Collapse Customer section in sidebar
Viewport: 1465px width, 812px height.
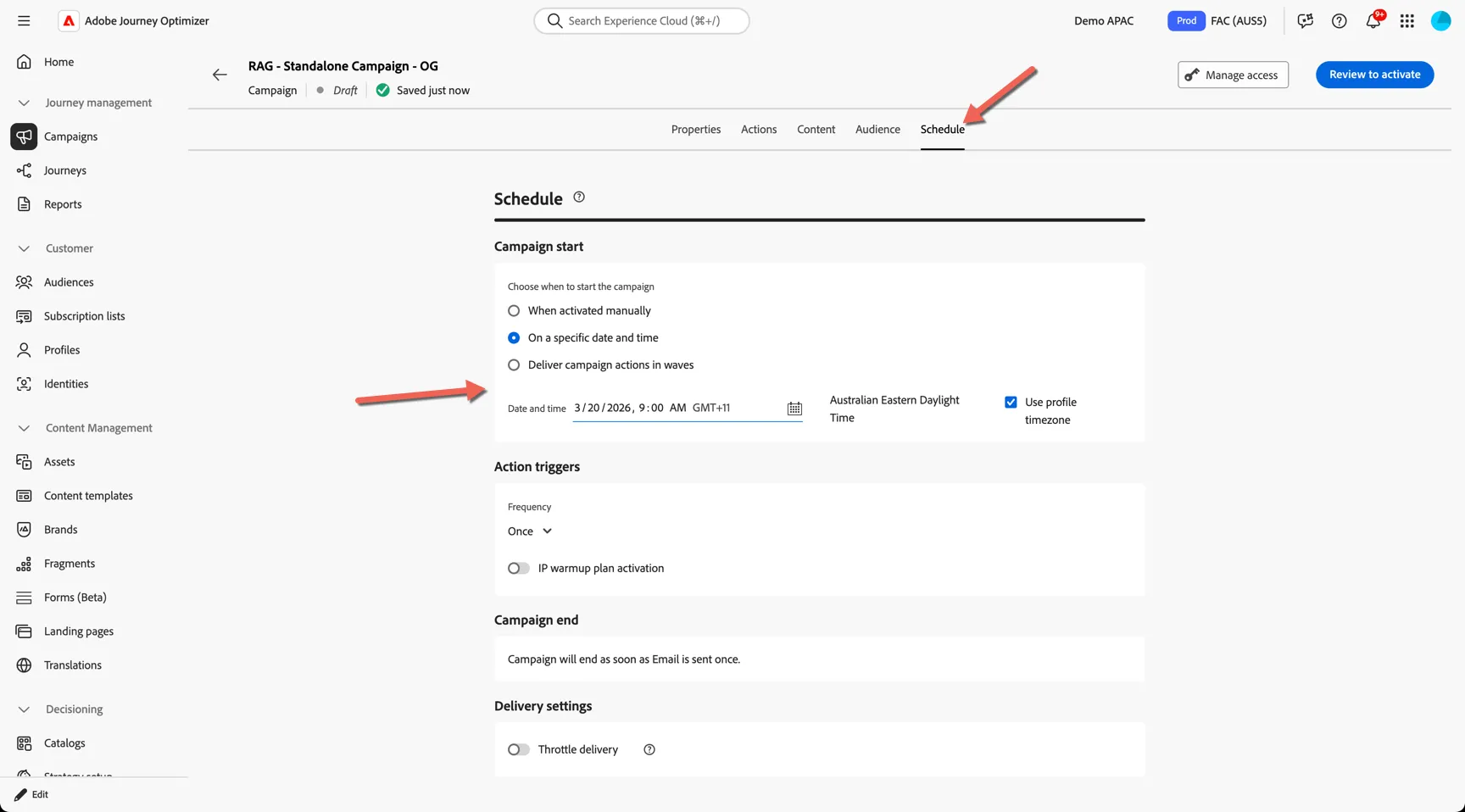click(24, 248)
